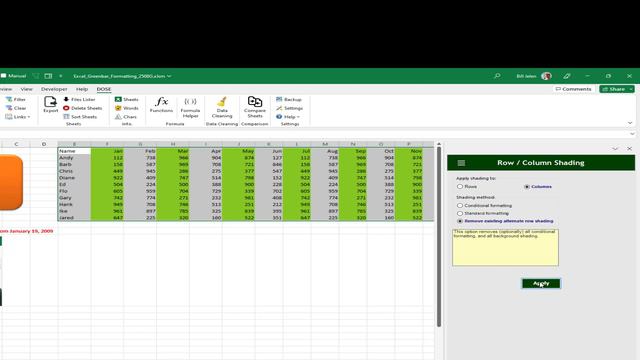Collapse the ribbon with the chevron

pyautogui.click(x=630, y=123)
